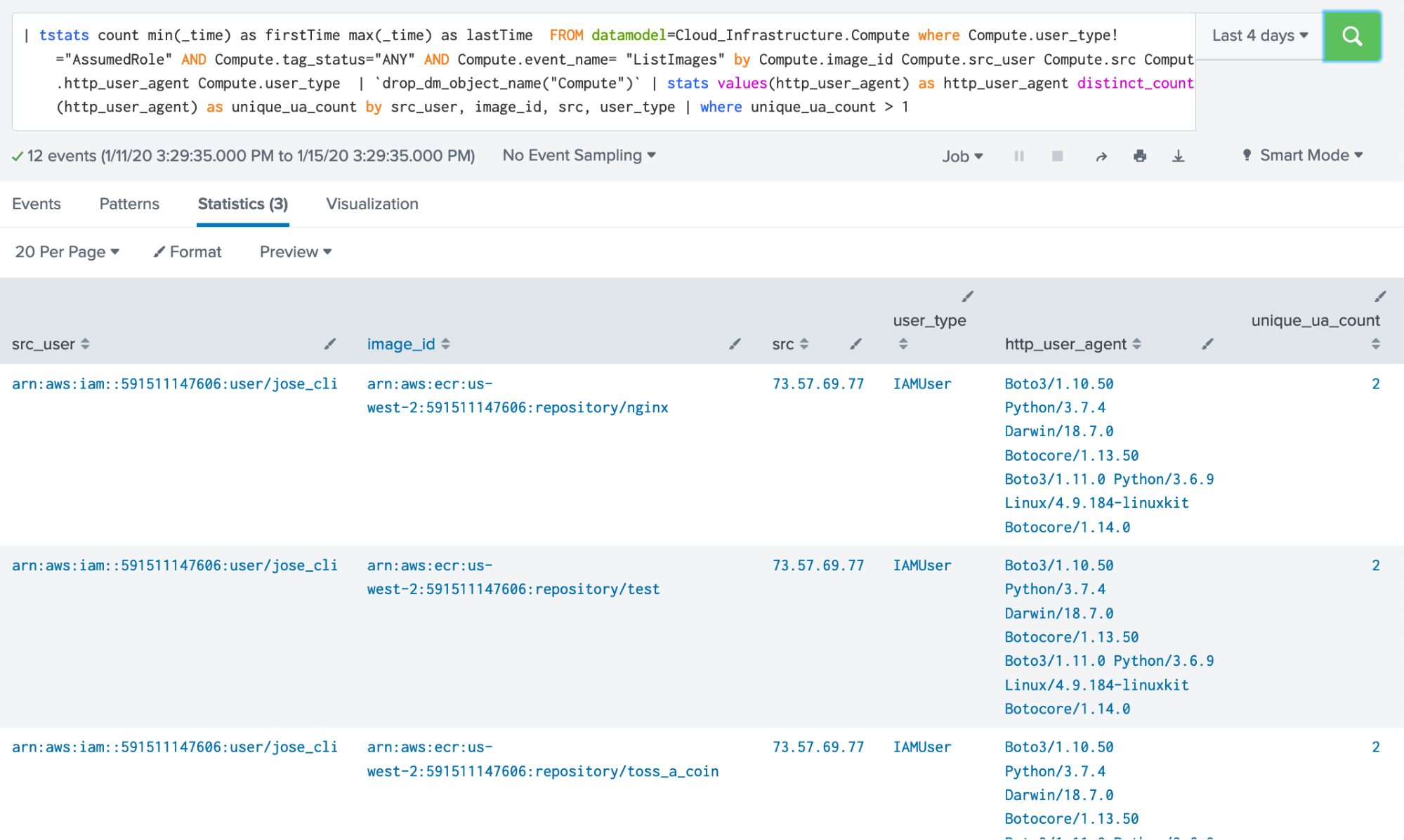This screenshot has height=840, width=1404.
Task: Edit the src_user column with pencil icon
Action: pyautogui.click(x=329, y=344)
